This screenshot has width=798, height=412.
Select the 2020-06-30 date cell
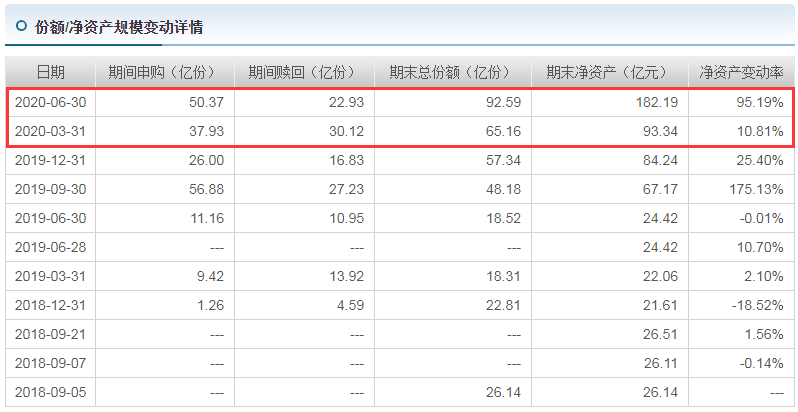pos(50,102)
